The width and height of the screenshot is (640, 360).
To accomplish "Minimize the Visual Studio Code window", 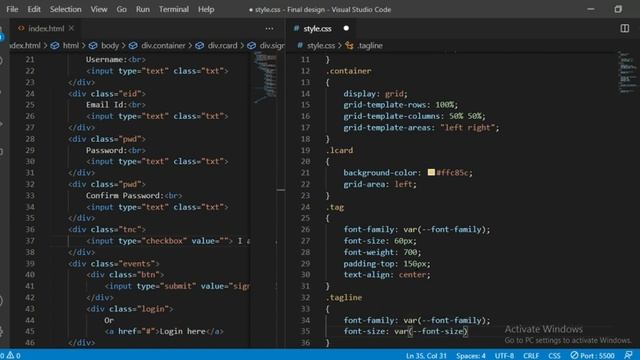I will point(591,9).
